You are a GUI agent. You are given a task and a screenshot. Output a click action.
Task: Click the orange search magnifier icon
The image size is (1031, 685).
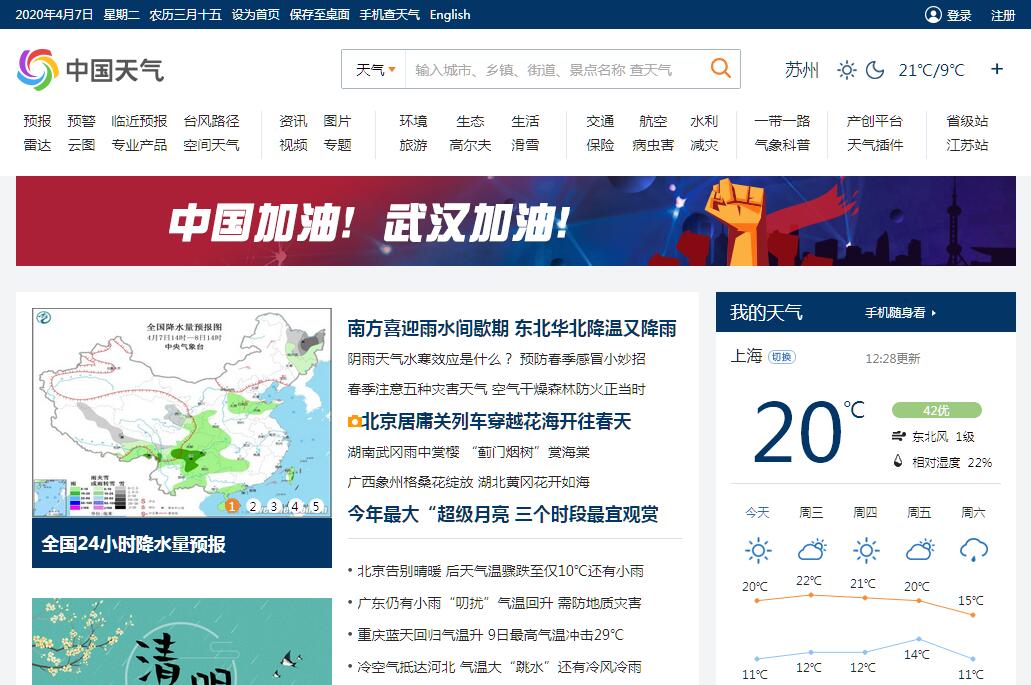coord(720,69)
